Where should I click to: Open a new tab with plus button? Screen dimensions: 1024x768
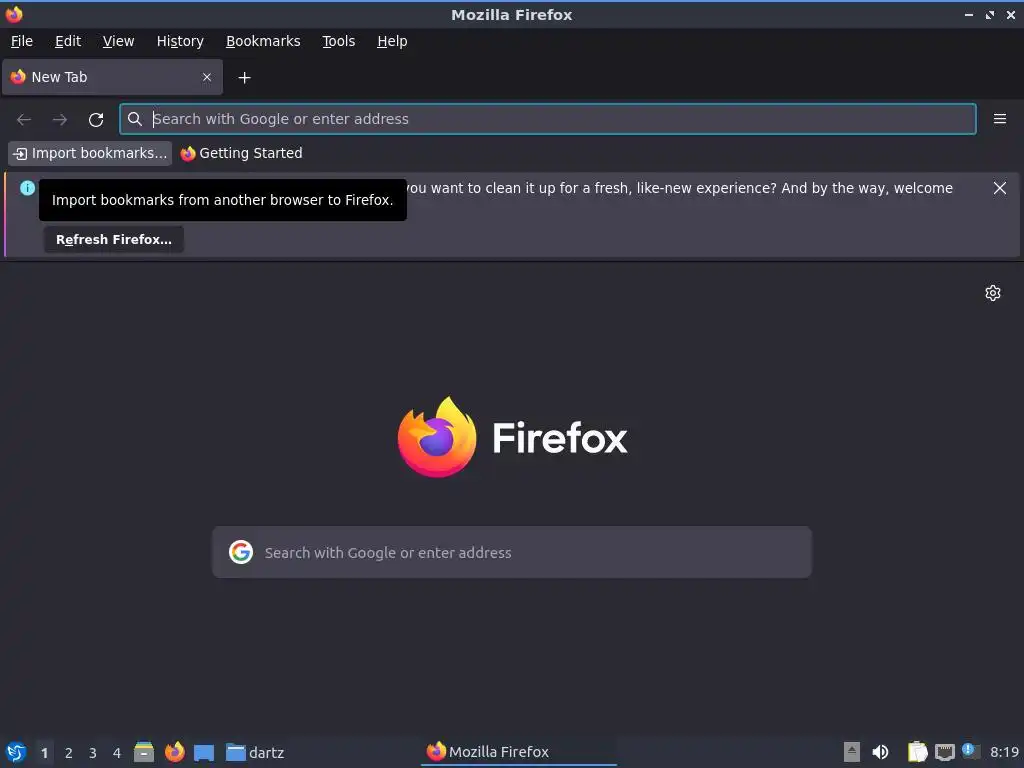point(244,78)
